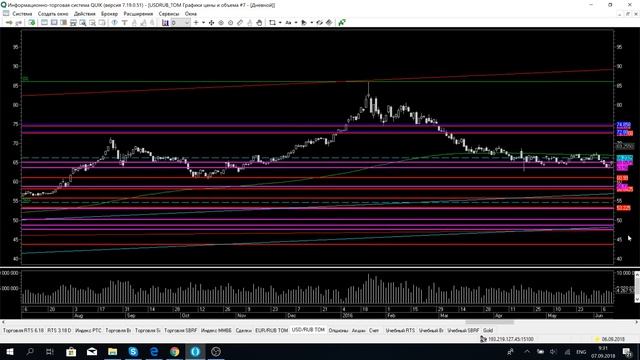640x360 pixels.
Task: Click the red 53.225 price level label
Action: click(623, 208)
